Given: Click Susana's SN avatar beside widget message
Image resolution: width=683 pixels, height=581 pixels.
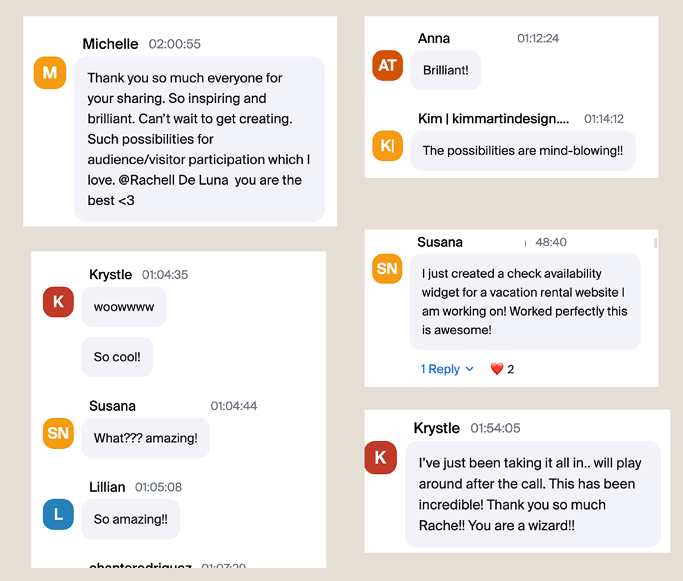Looking at the screenshot, I should pos(387,269).
